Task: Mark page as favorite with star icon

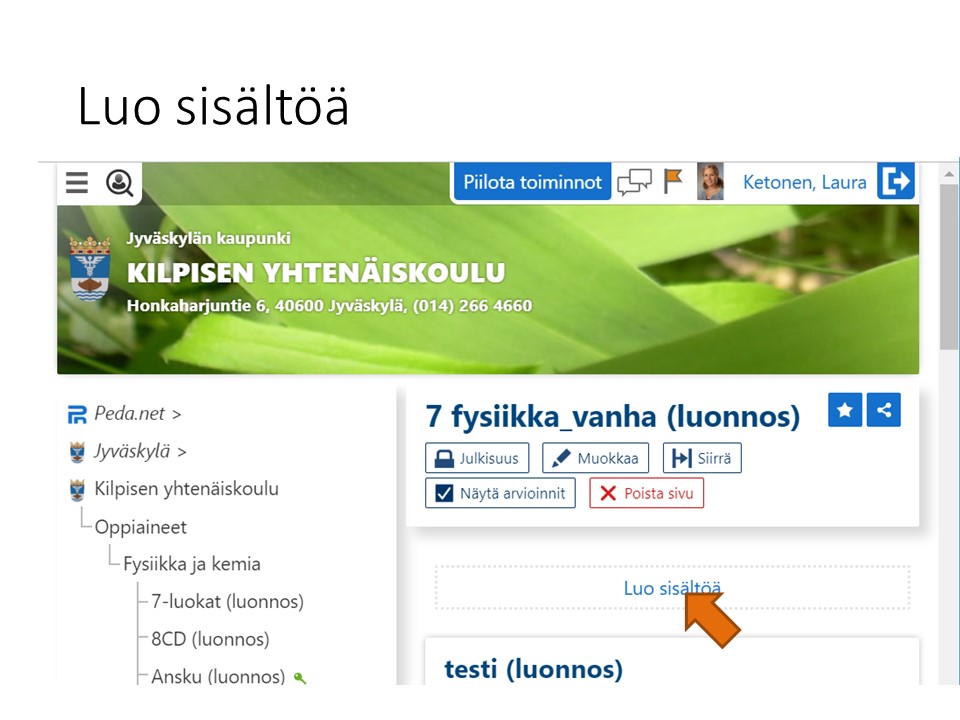Action: (x=845, y=409)
